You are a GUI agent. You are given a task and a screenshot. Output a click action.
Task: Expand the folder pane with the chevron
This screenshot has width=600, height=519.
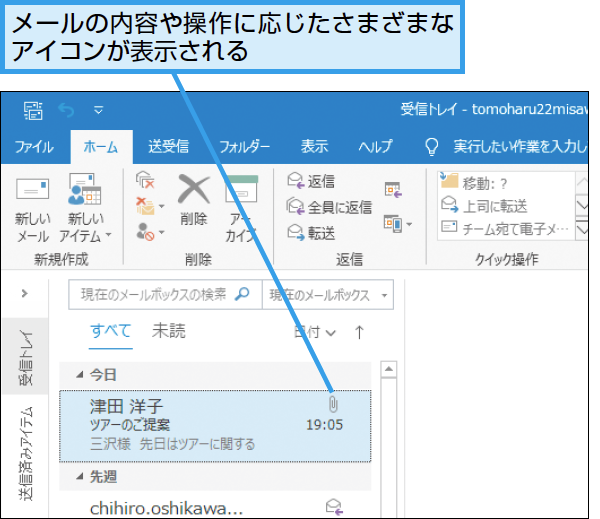tap(24, 294)
